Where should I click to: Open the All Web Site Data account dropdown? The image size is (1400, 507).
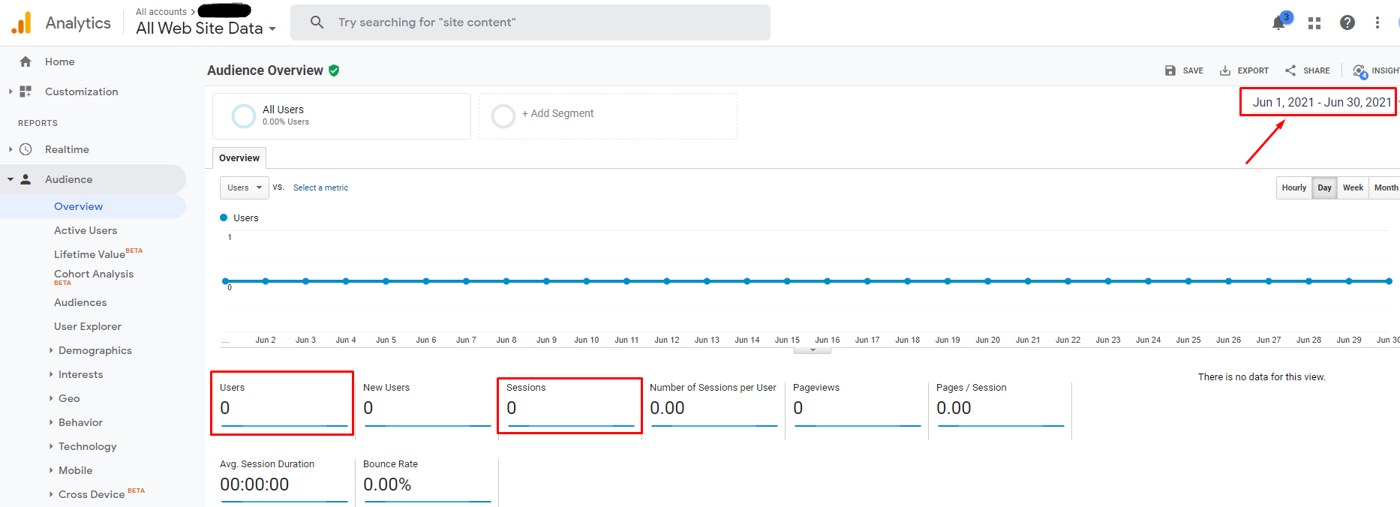point(206,29)
